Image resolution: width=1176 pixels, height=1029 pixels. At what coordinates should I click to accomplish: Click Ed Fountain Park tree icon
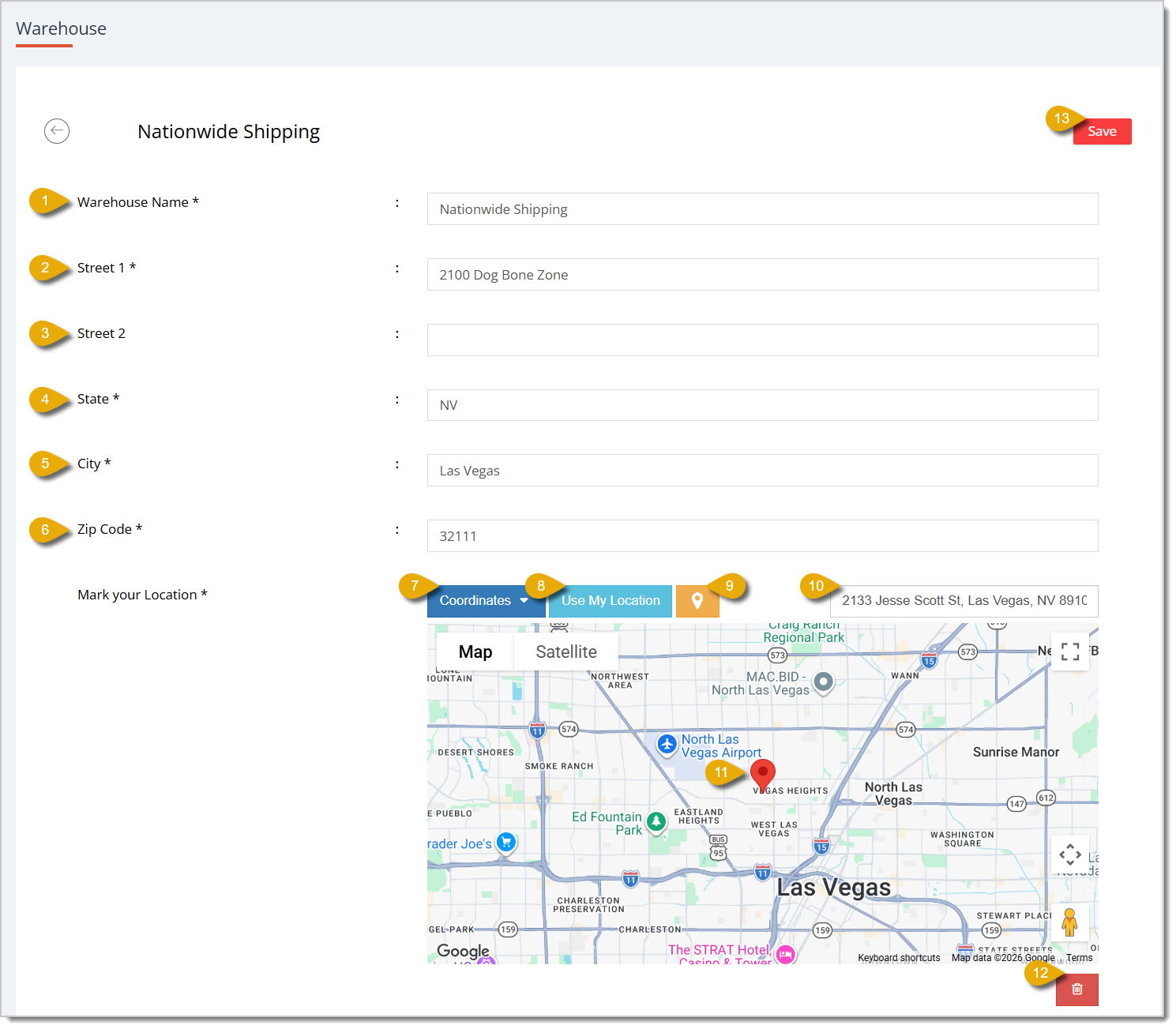[x=656, y=822]
